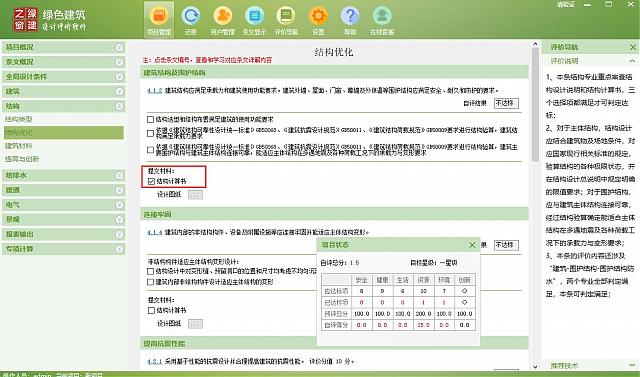Viewport: 640px width, 377px height.
Task: Click the 自评总分 1.5 value
Action: (354, 263)
